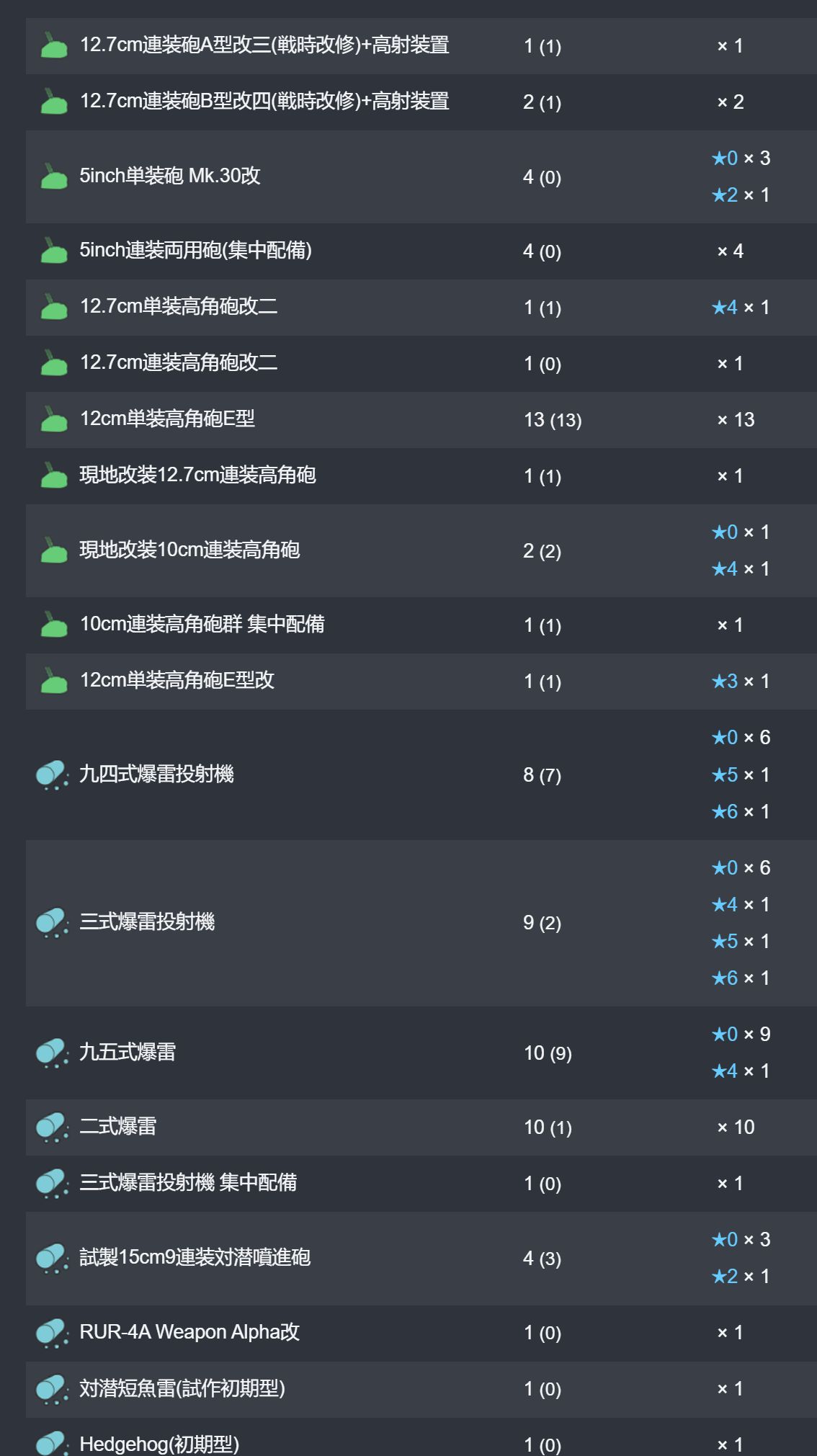This screenshot has height=1456, width=817.
Task: Click the 九五式爆雷 equipment name
Action: [x=128, y=1052]
